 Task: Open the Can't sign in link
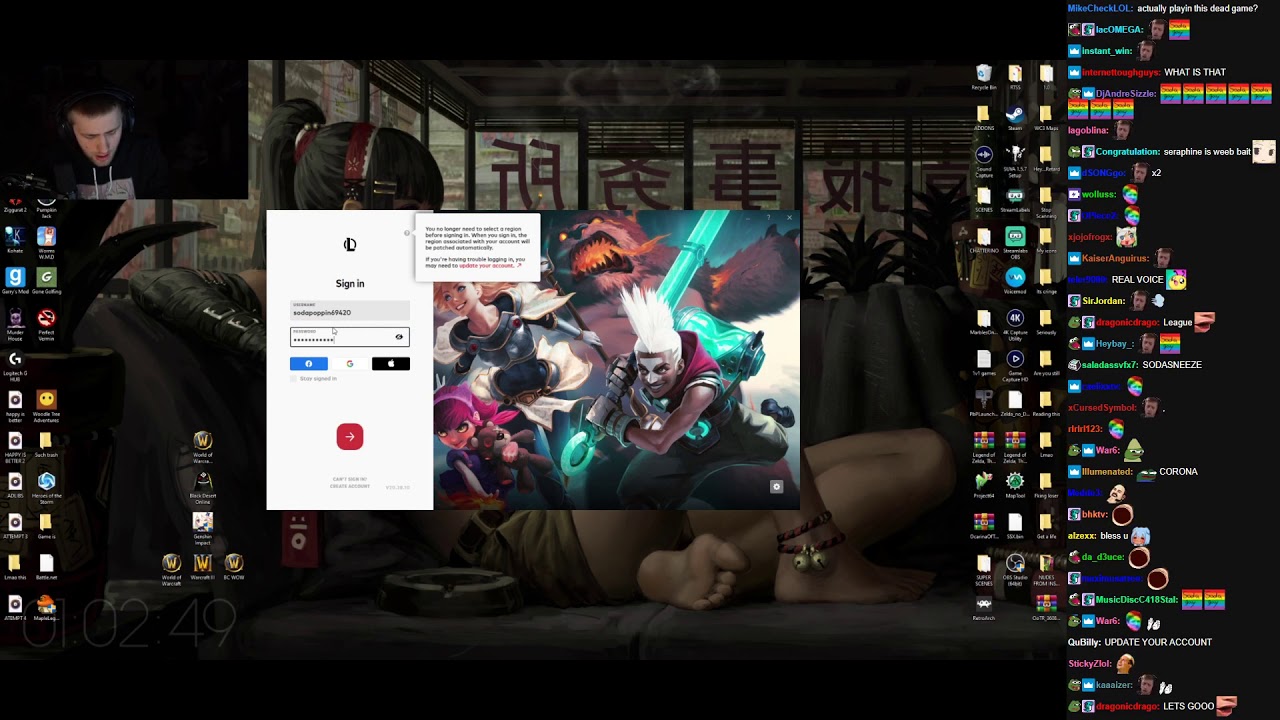point(350,479)
